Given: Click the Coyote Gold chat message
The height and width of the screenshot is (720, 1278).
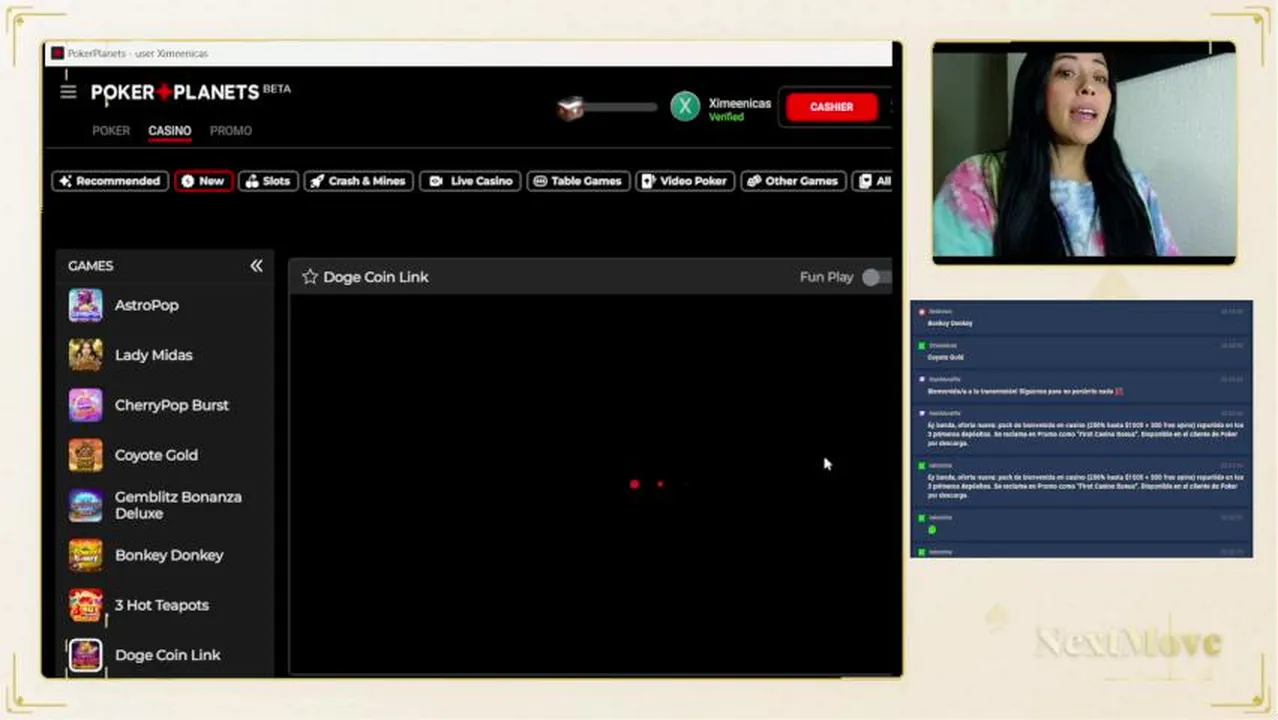Looking at the screenshot, I should [945, 357].
